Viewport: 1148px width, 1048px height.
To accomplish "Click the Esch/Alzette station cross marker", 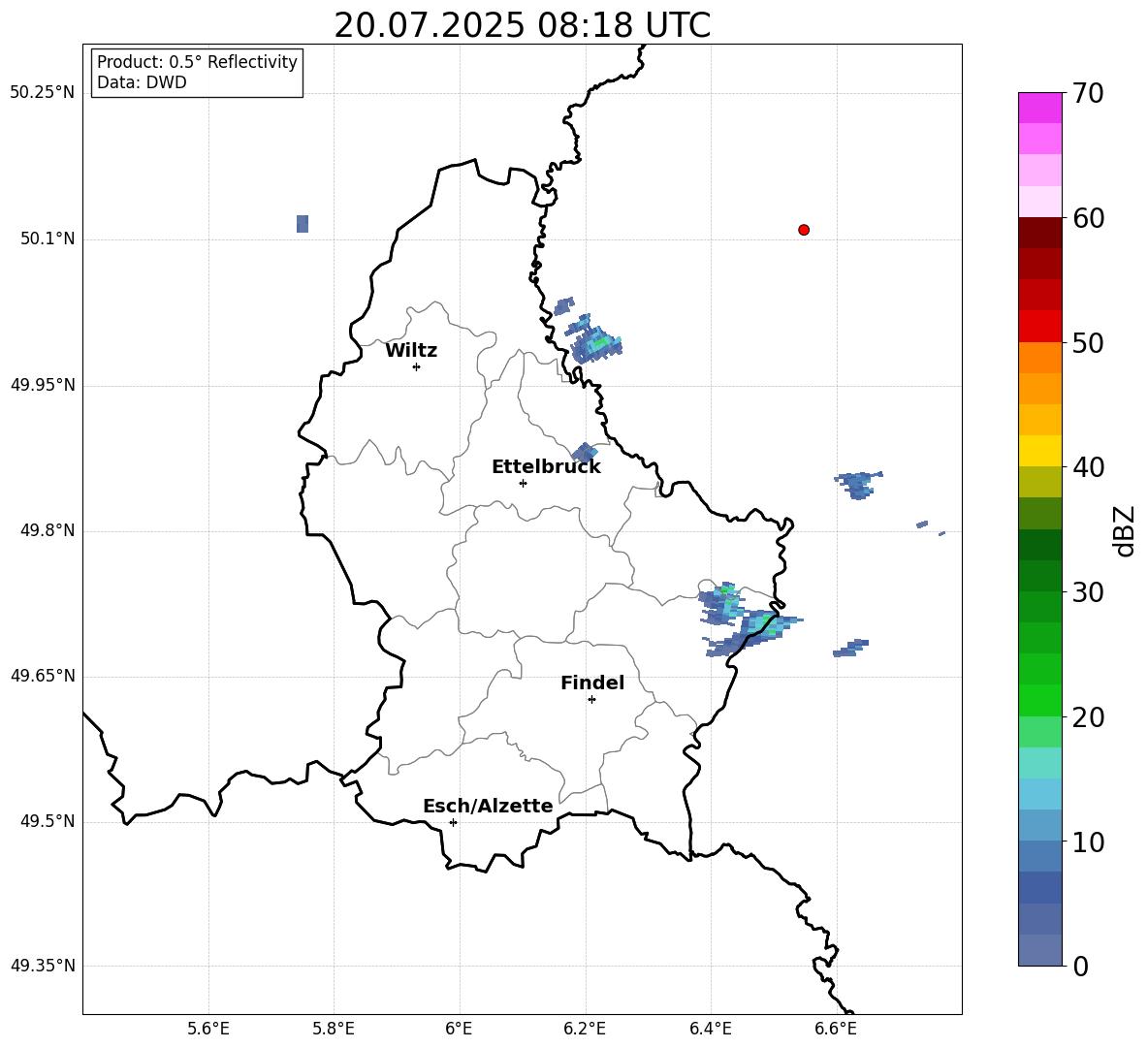I will point(453,822).
